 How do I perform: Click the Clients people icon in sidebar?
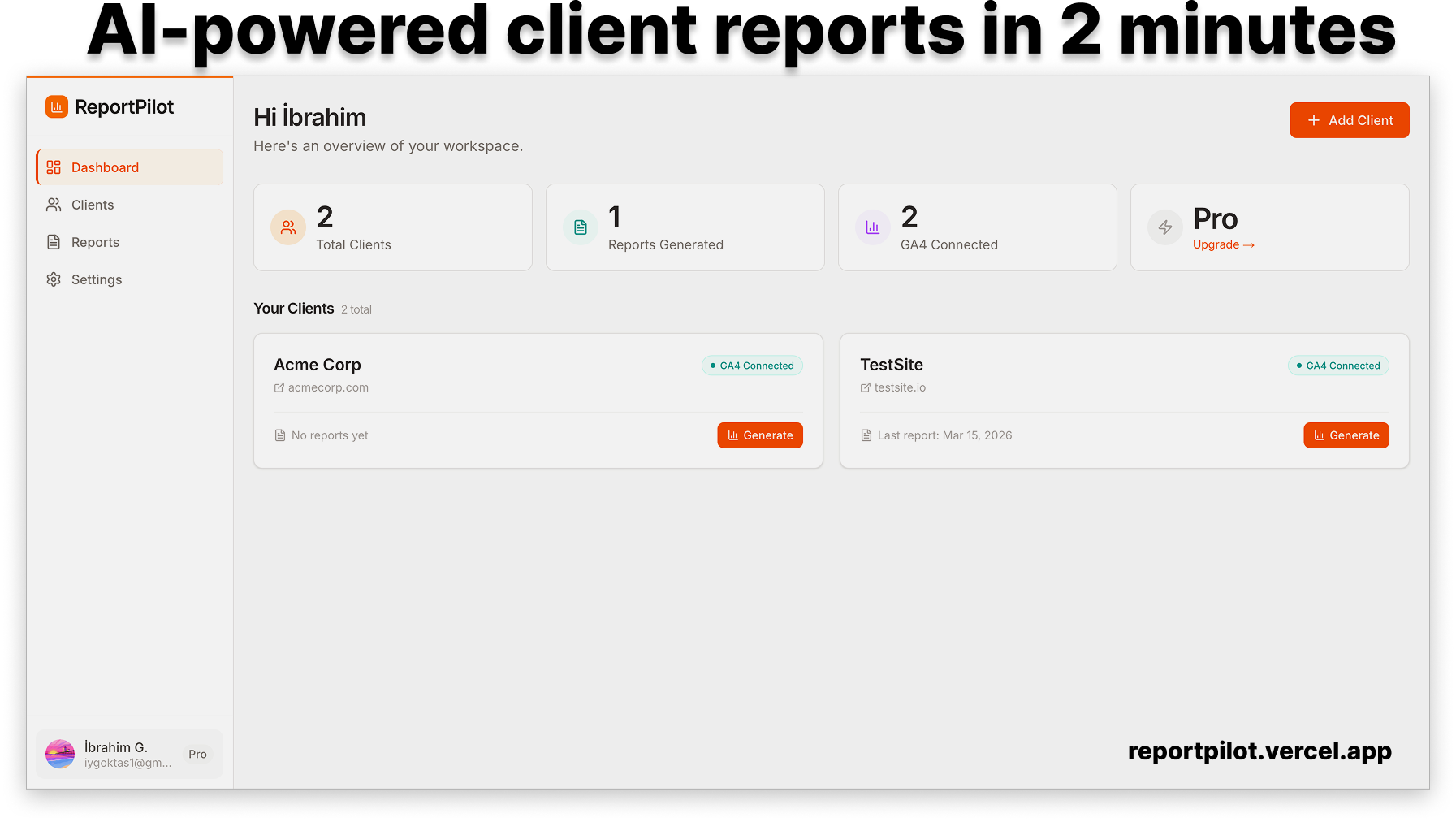click(x=54, y=205)
